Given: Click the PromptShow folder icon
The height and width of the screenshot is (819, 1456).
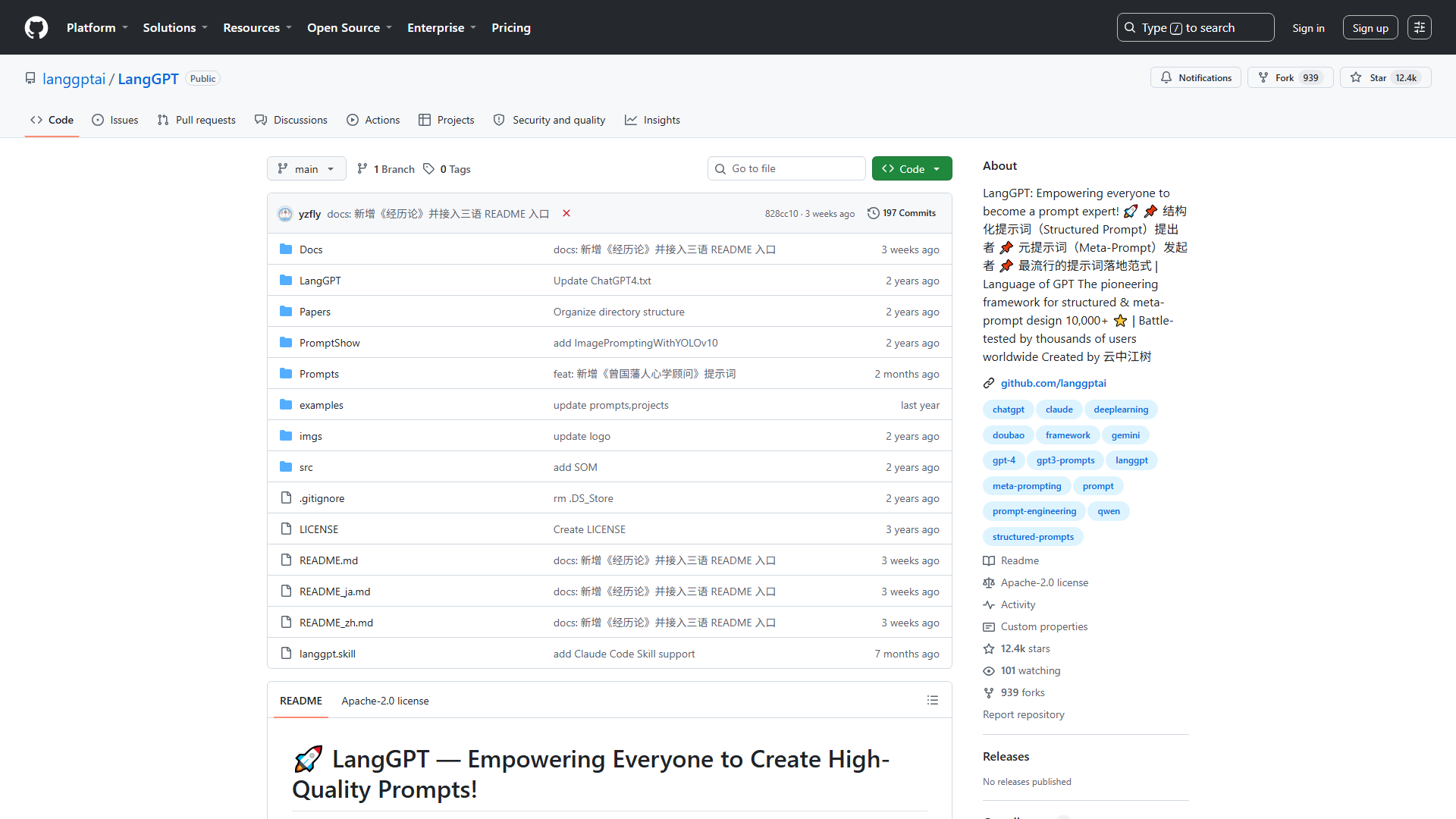Looking at the screenshot, I should 286,342.
